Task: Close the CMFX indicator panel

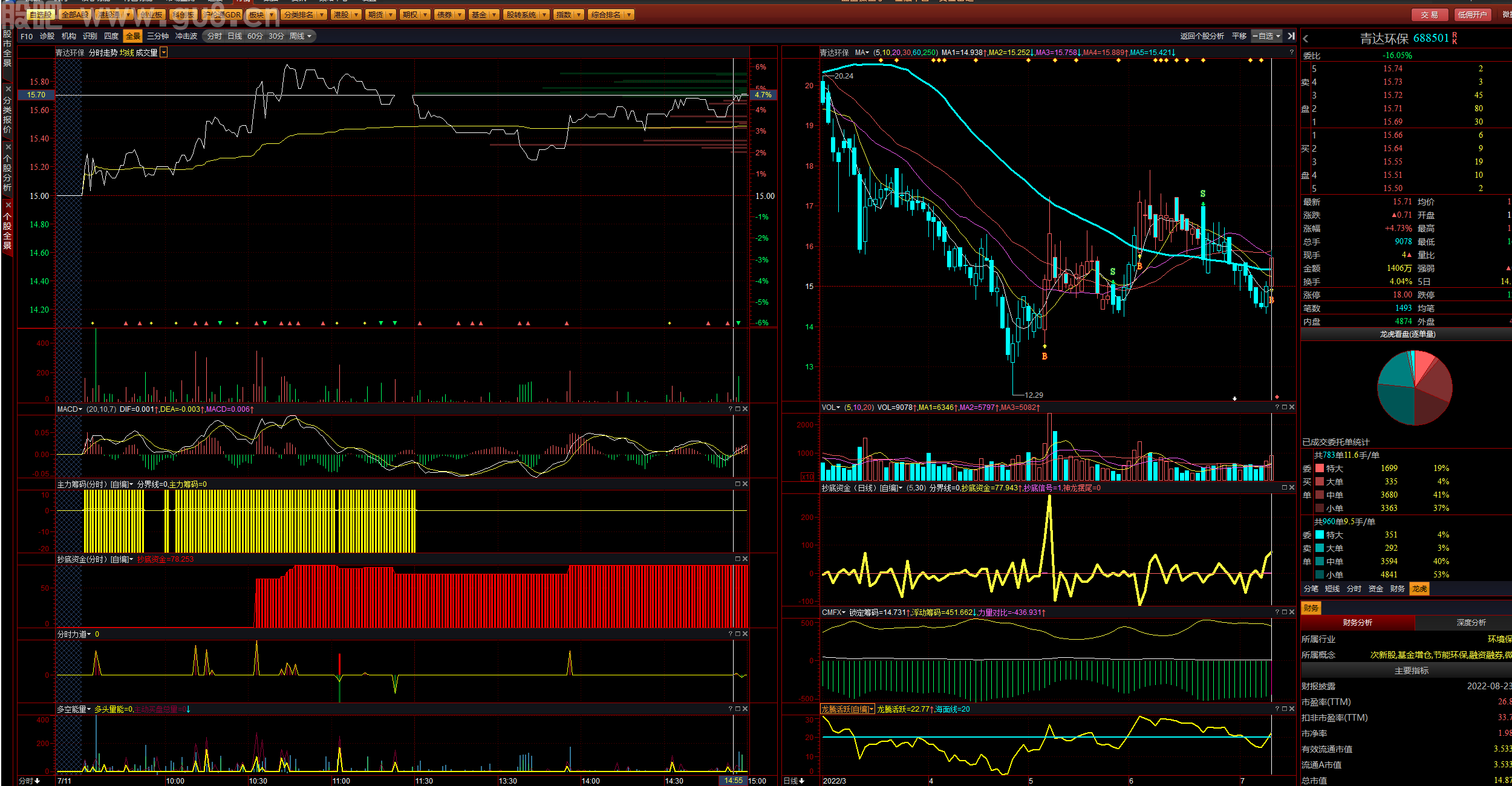Action: tap(1292, 612)
